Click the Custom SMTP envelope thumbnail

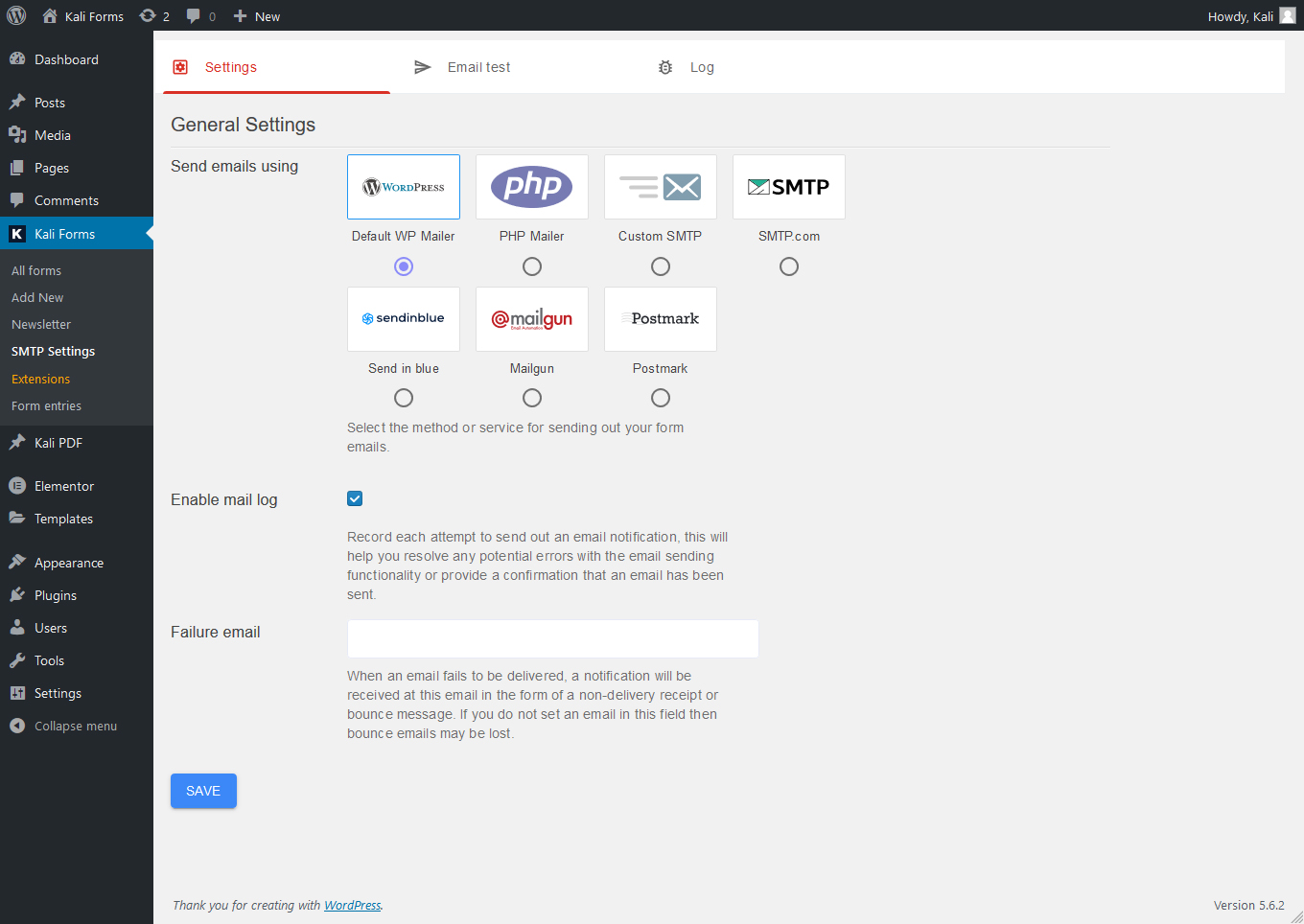coord(661,187)
